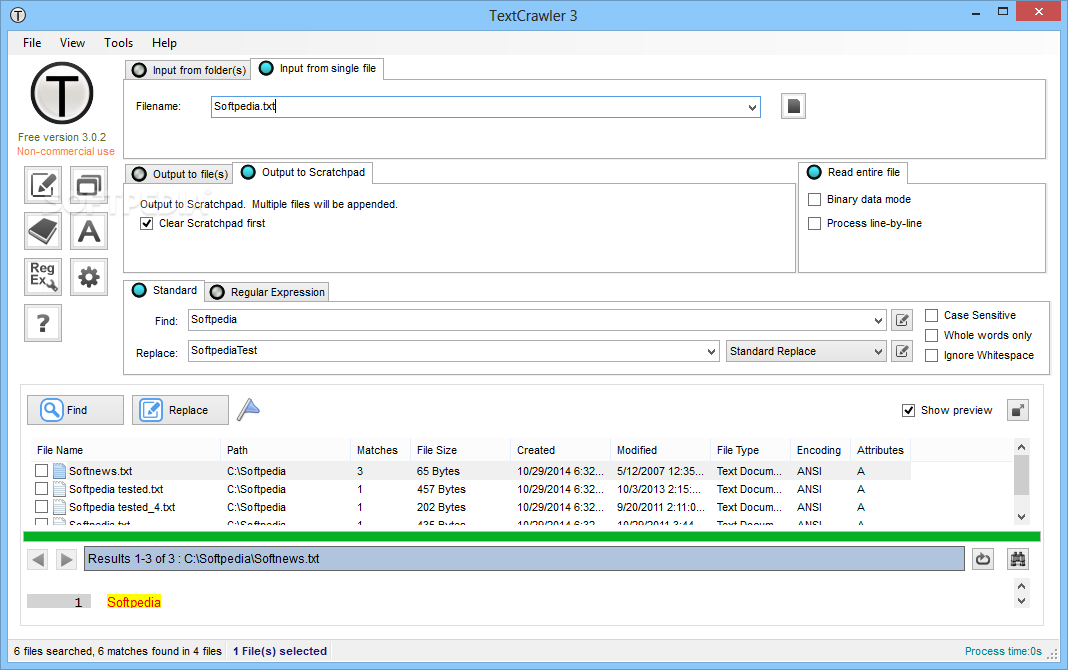Click the results list scrollbar down arrow
The height and width of the screenshot is (670, 1068).
(1021, 517)
